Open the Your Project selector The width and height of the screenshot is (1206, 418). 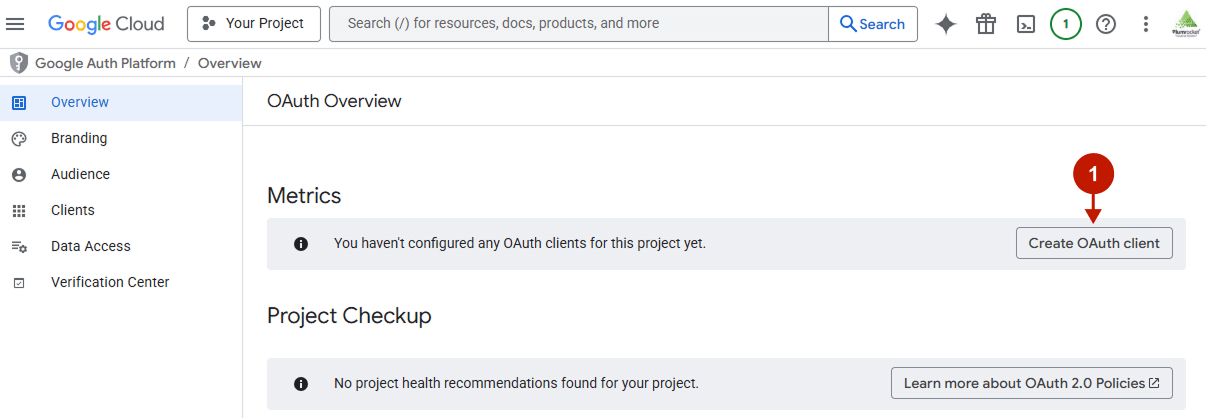click(254, 24)
